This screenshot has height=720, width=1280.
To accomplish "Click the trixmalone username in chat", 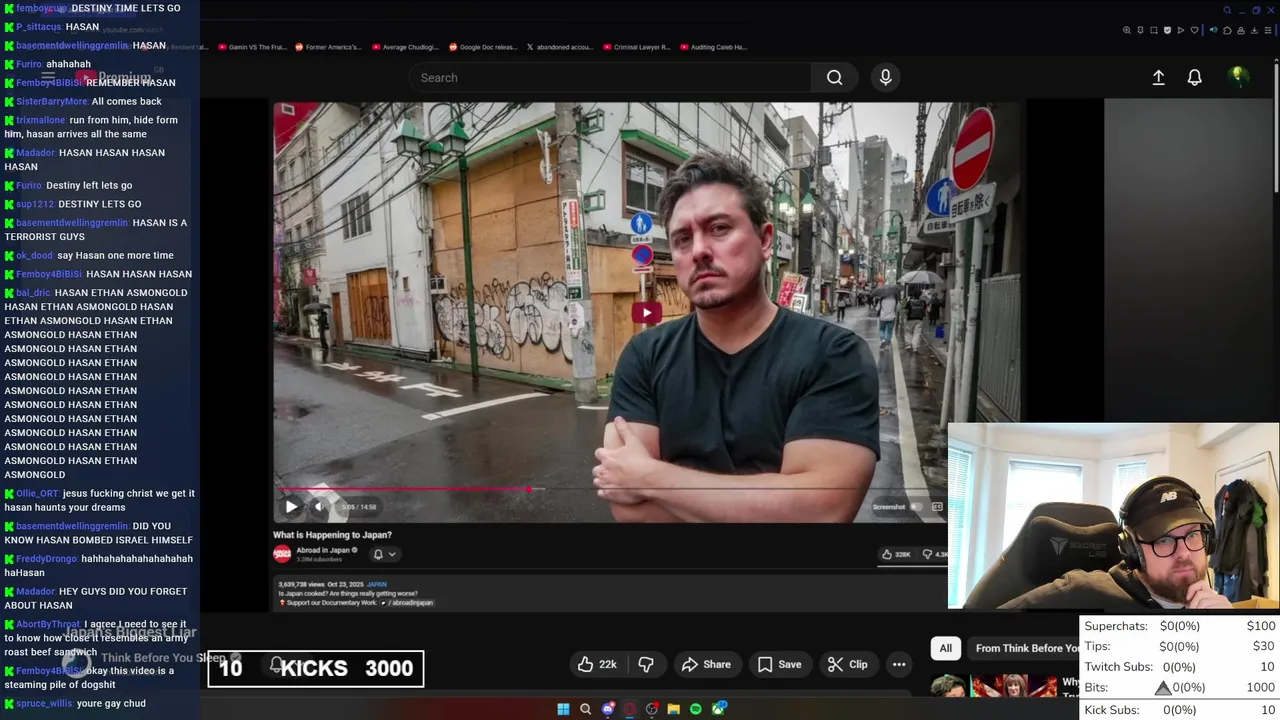I will [41, 120].
